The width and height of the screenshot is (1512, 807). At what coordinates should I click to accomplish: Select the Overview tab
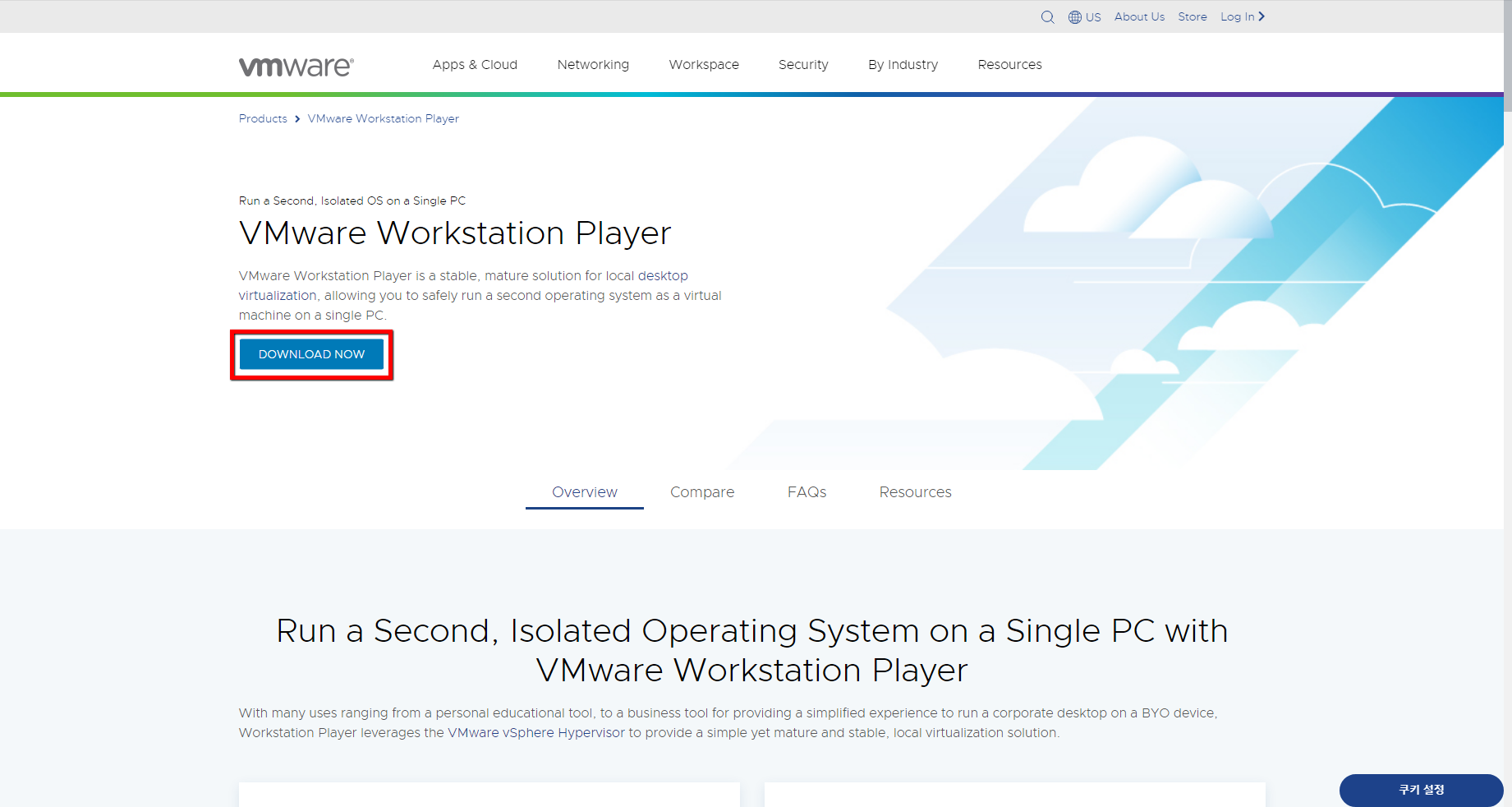coord(585,492)
